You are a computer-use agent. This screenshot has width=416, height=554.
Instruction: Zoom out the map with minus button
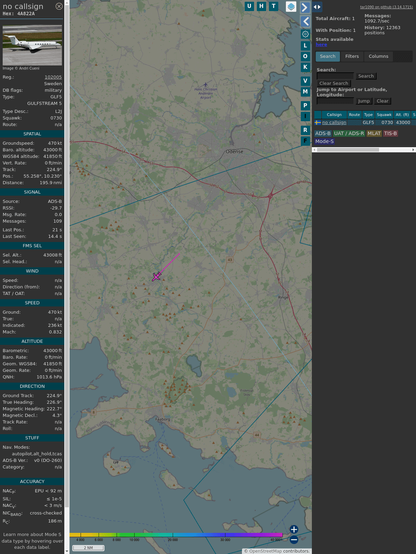[x=294, y=540]
